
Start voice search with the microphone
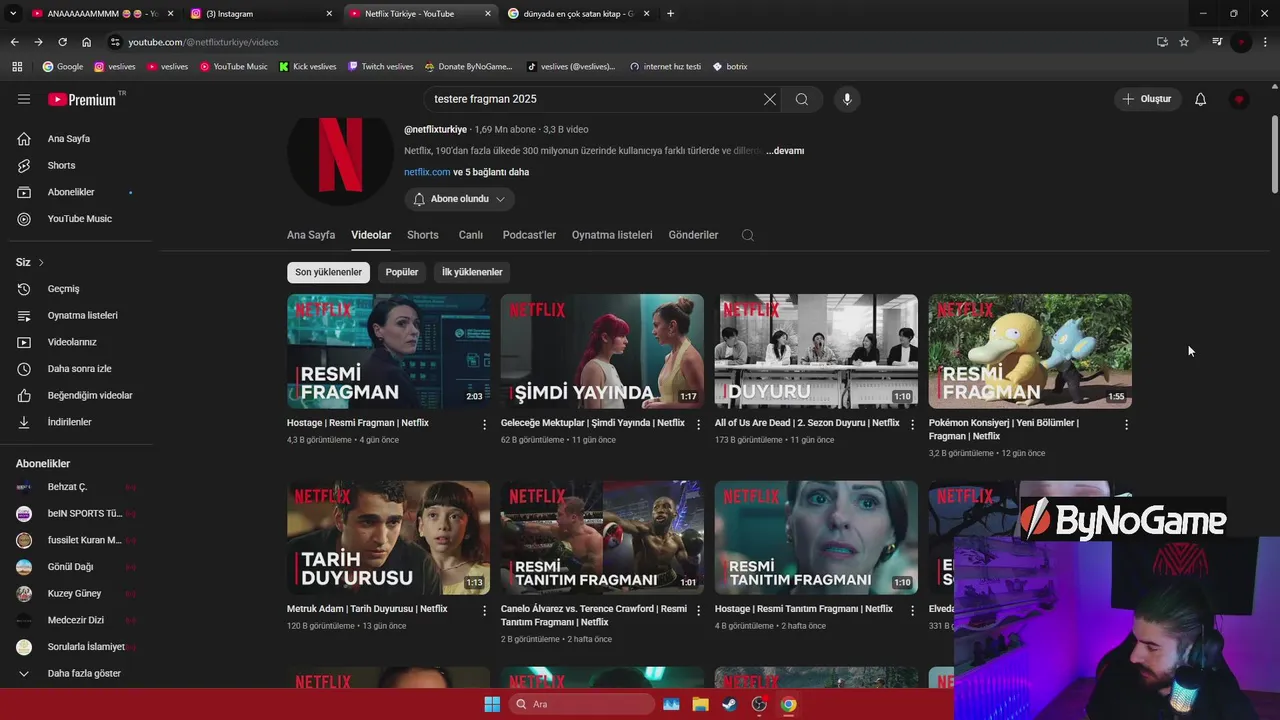[x=847, y=99]
